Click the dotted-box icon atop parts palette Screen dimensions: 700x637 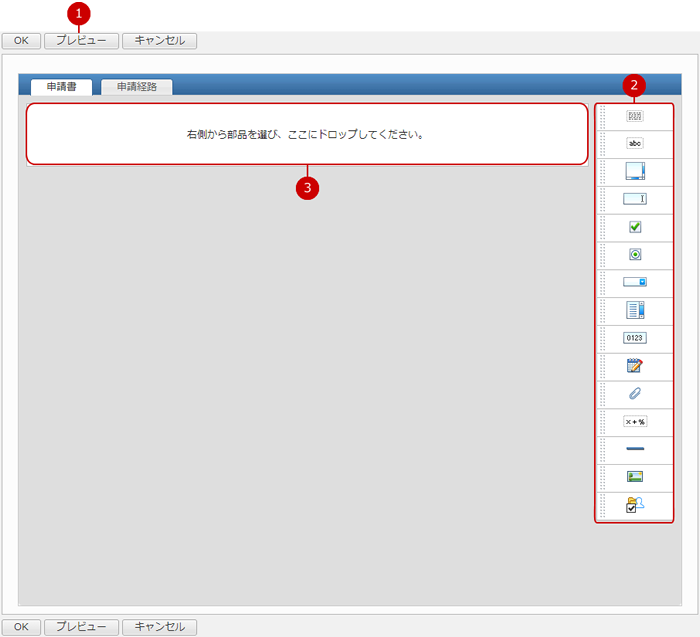(x=635, y=116)
